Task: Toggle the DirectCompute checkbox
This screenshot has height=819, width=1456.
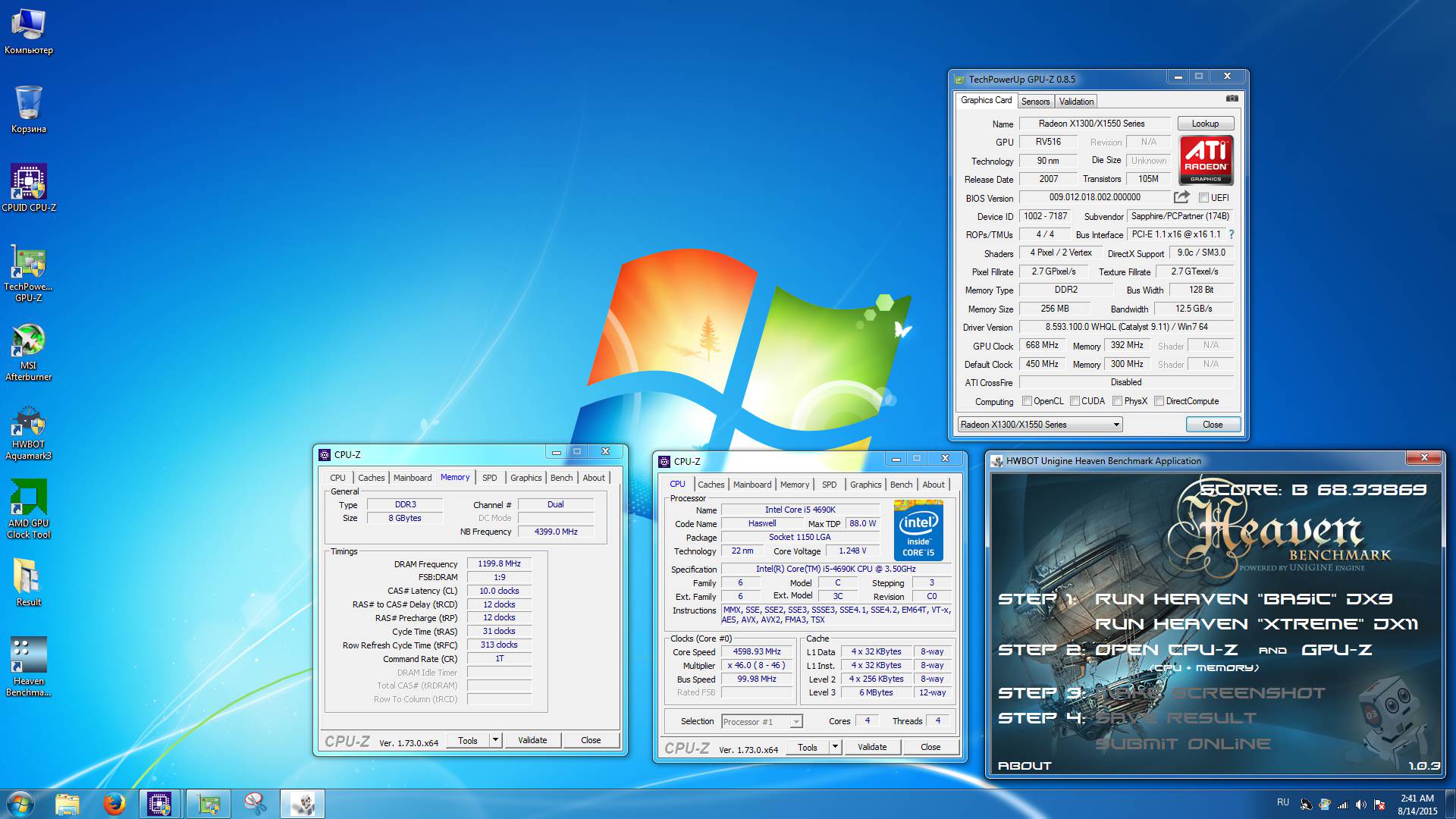Action: (x=1159, y=401)
